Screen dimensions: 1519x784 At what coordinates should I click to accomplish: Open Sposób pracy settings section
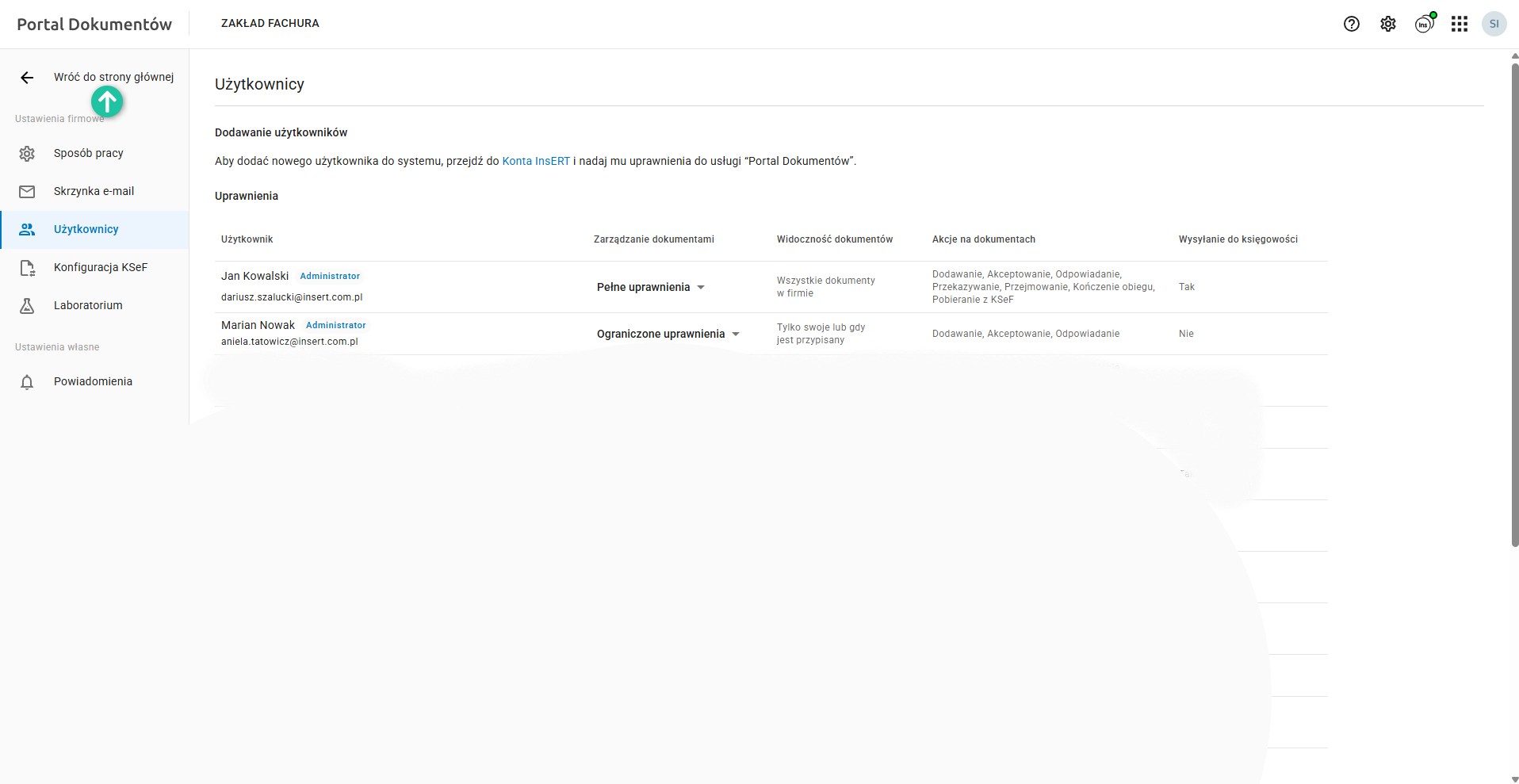pyautogui.click(x=88, y=153)
